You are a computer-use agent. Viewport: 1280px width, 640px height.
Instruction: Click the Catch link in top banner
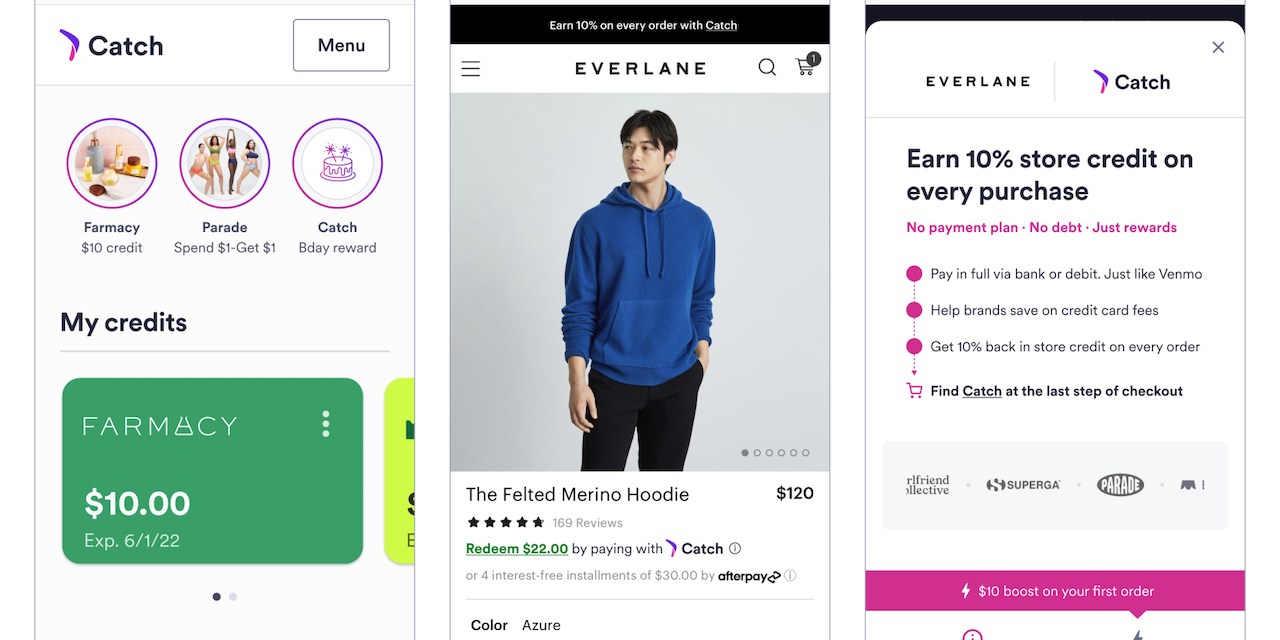721,25
